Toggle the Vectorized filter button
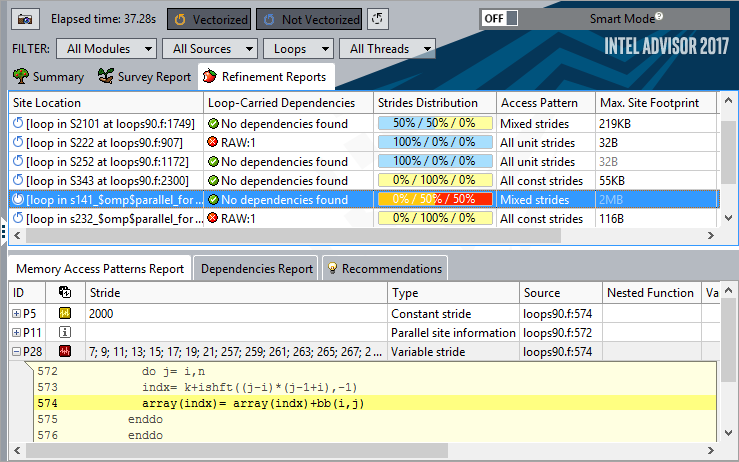The image size is (739, 462). tap(209, 19)
